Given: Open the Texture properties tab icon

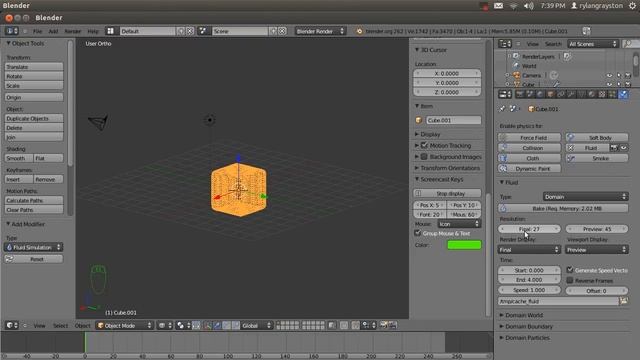Looking at the screenshot, I should 602,94.
